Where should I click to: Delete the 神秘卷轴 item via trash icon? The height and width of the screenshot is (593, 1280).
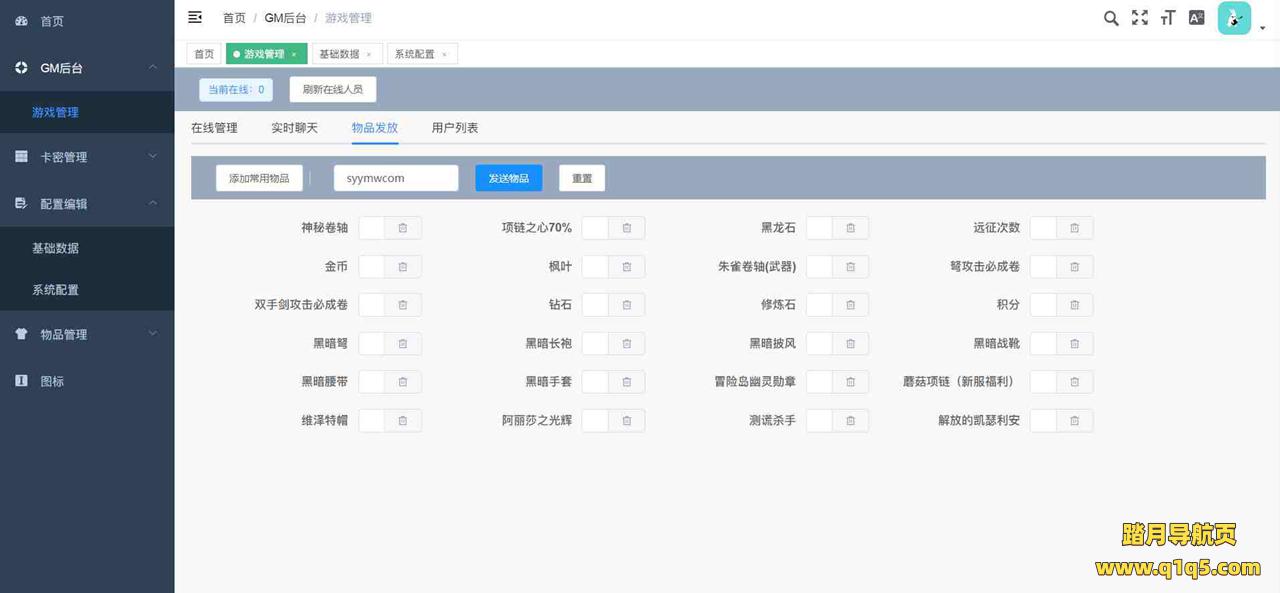[403, 228]
